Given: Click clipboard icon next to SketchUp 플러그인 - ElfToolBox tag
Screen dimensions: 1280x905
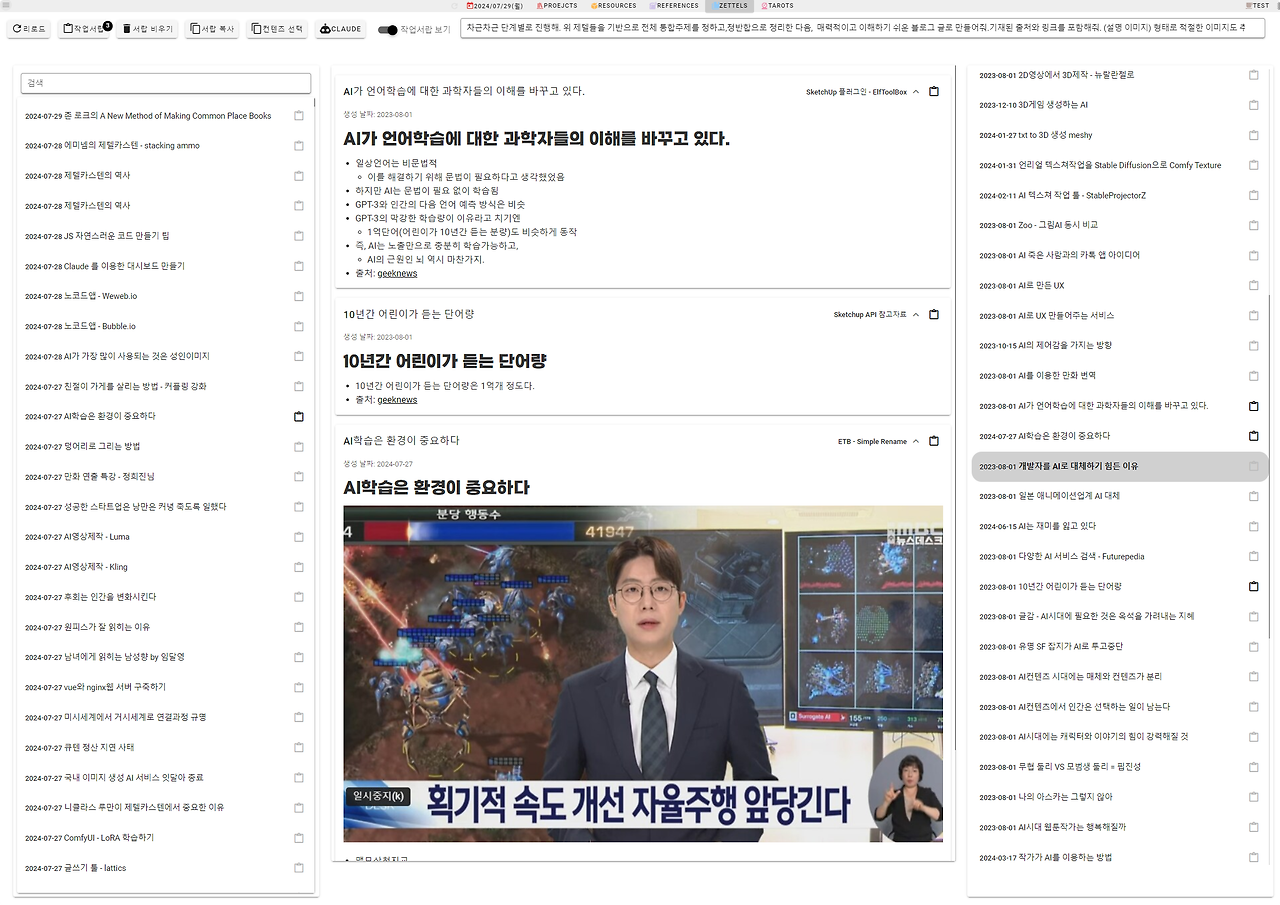Looking at the screenshot, I should tap(934, 92).
